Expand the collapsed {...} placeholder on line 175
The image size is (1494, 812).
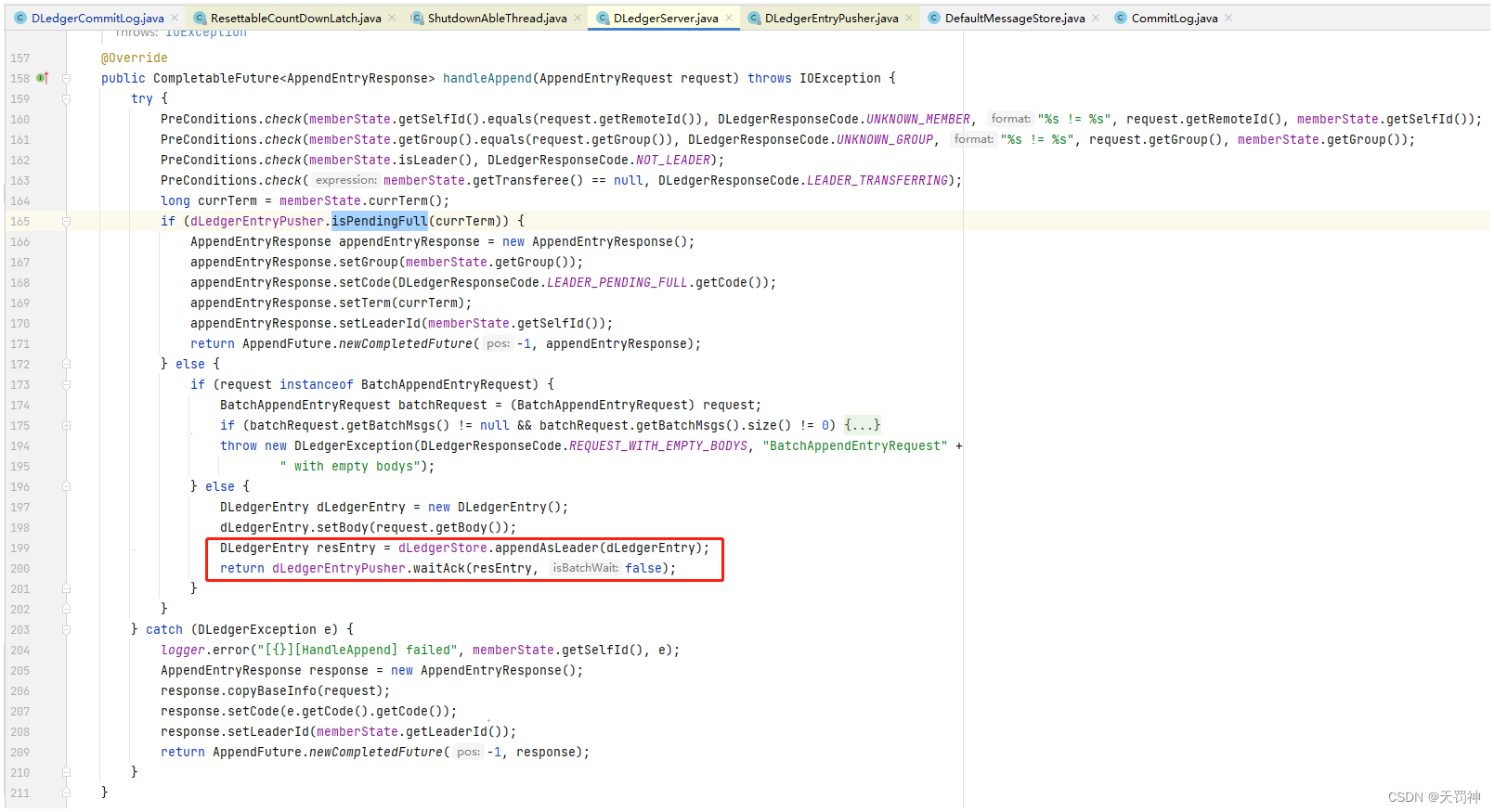click(863, 425)
